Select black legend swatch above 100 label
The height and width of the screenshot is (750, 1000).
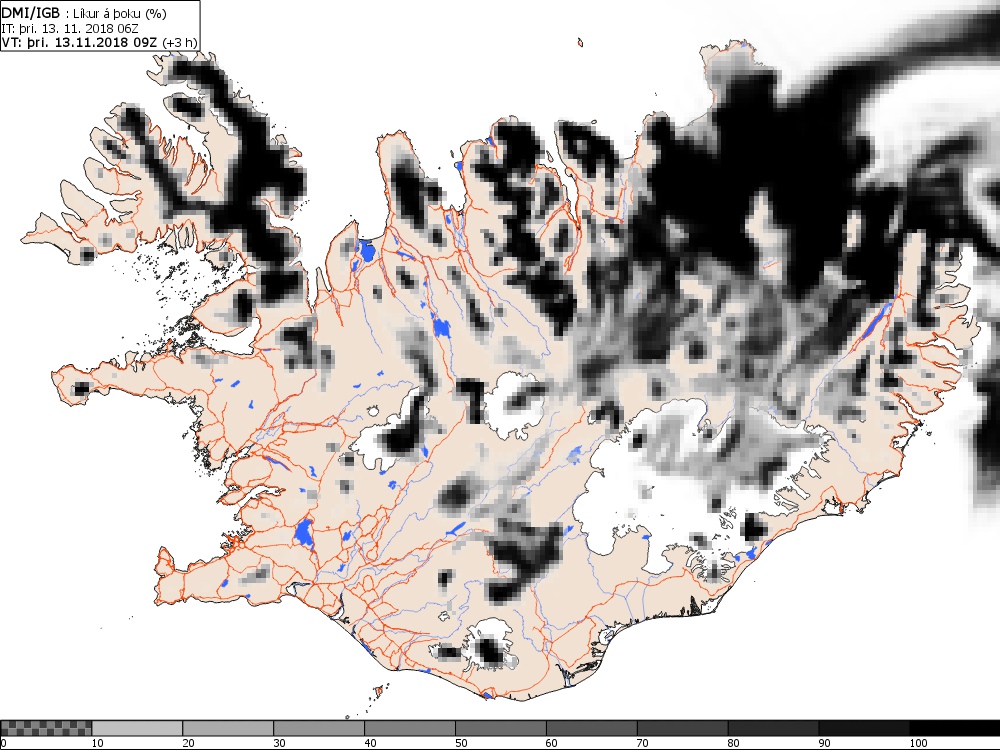(955, 728)
